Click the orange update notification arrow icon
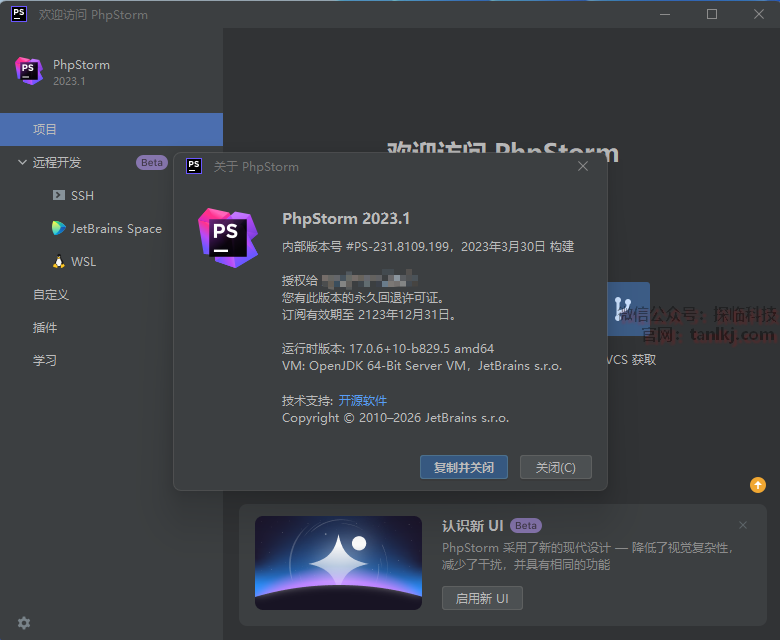This screenshot has width=780, height=640. click(x=758, y=485)
